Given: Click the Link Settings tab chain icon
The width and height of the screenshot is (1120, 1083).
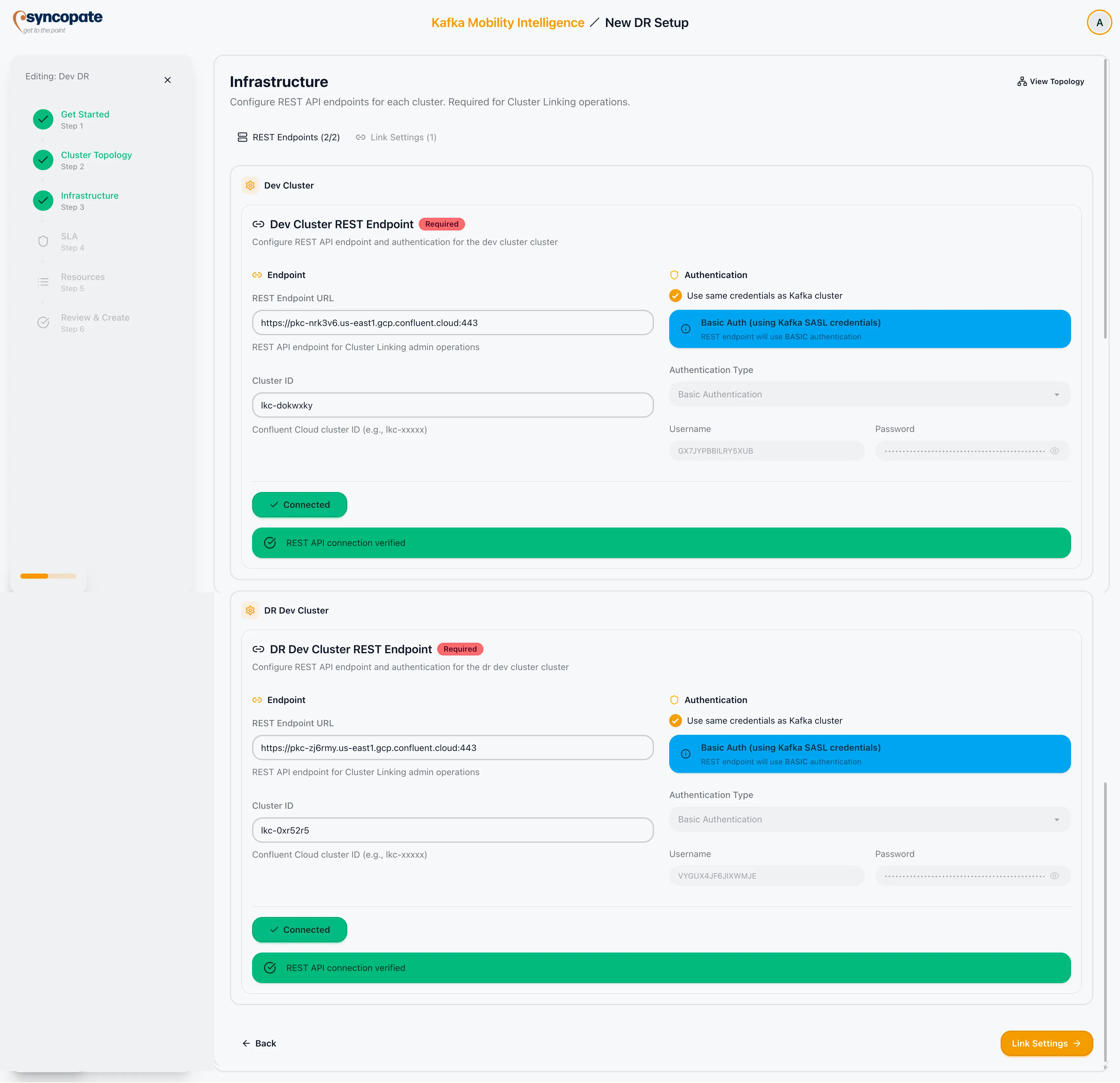Looking at the screenshot, I should pos(361,137).
